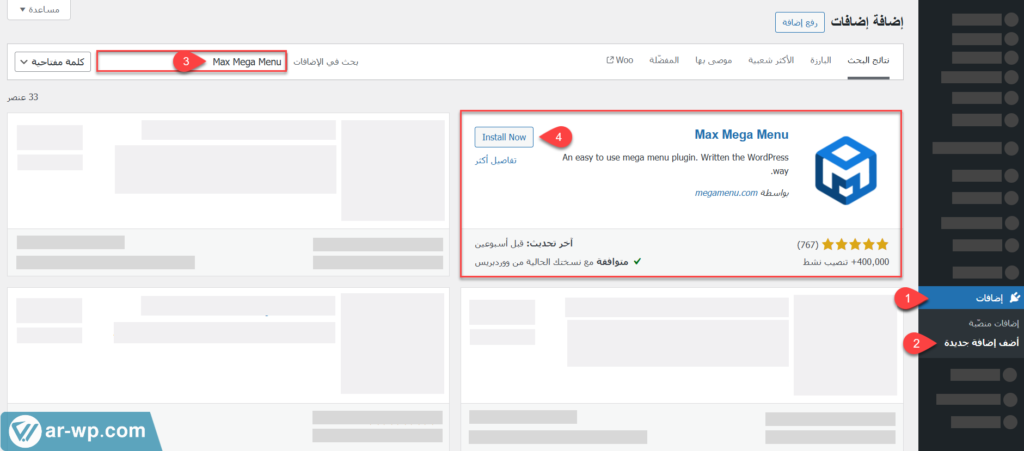This screenshot has height=451, width=1024.
Task: Open إضافات menu in the sidebar
Action: [970, 298]
